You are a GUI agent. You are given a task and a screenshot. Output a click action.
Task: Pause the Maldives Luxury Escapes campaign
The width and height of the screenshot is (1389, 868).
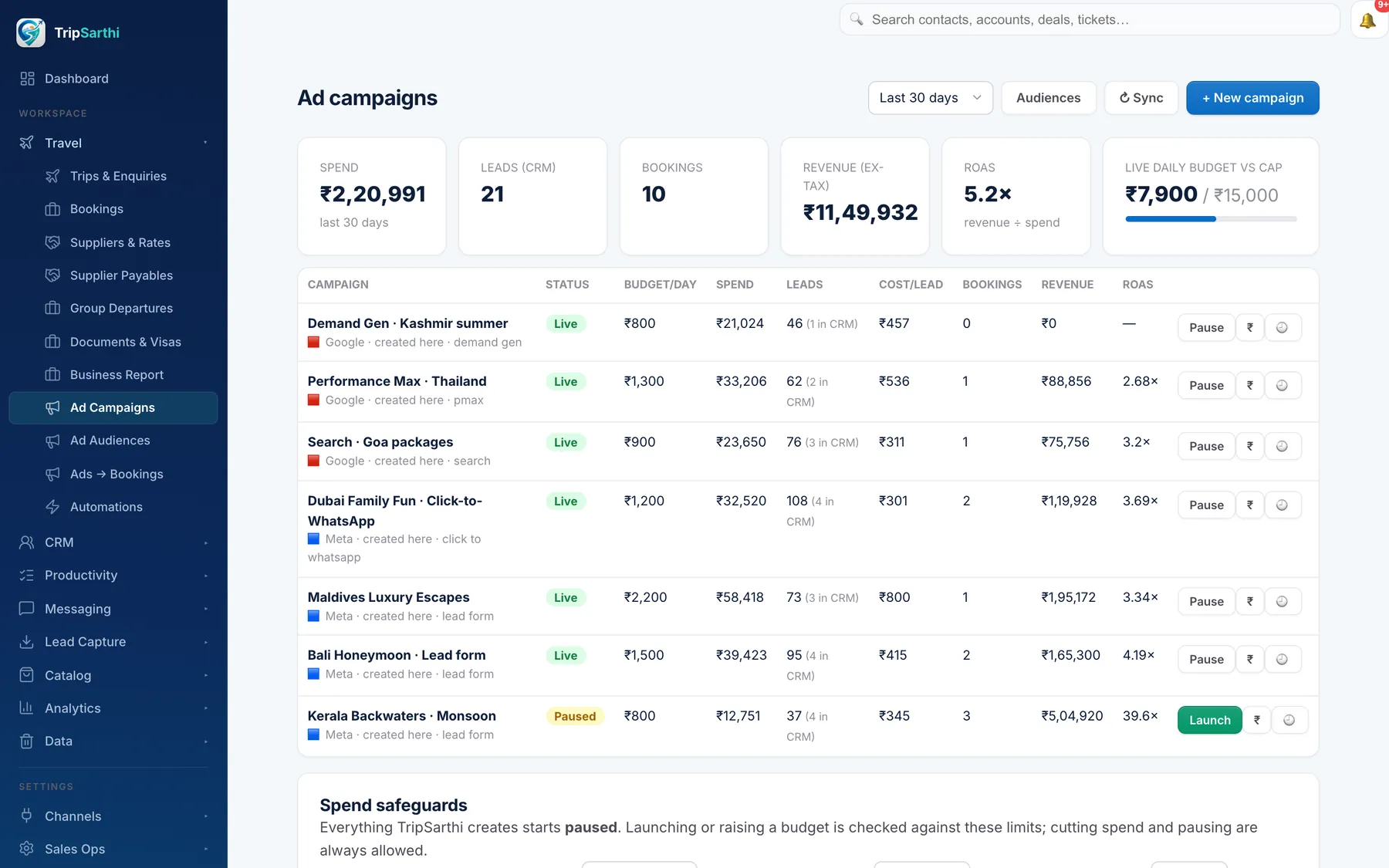click(x=1206, y=601)
